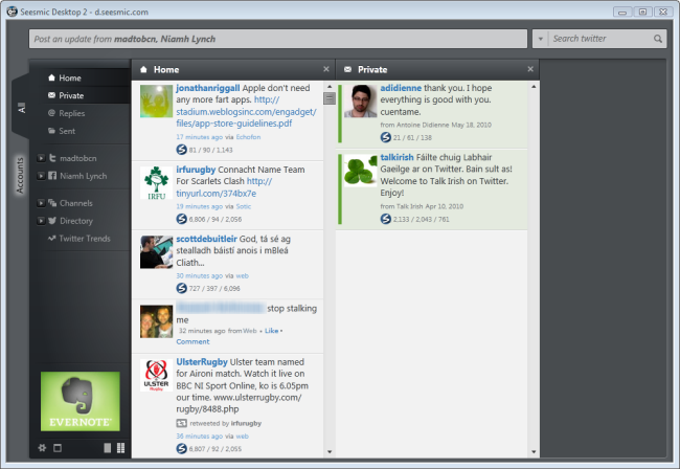Switch to the Accounts vertical tab
Screen dimensions: 680x469
pos(20,175)
